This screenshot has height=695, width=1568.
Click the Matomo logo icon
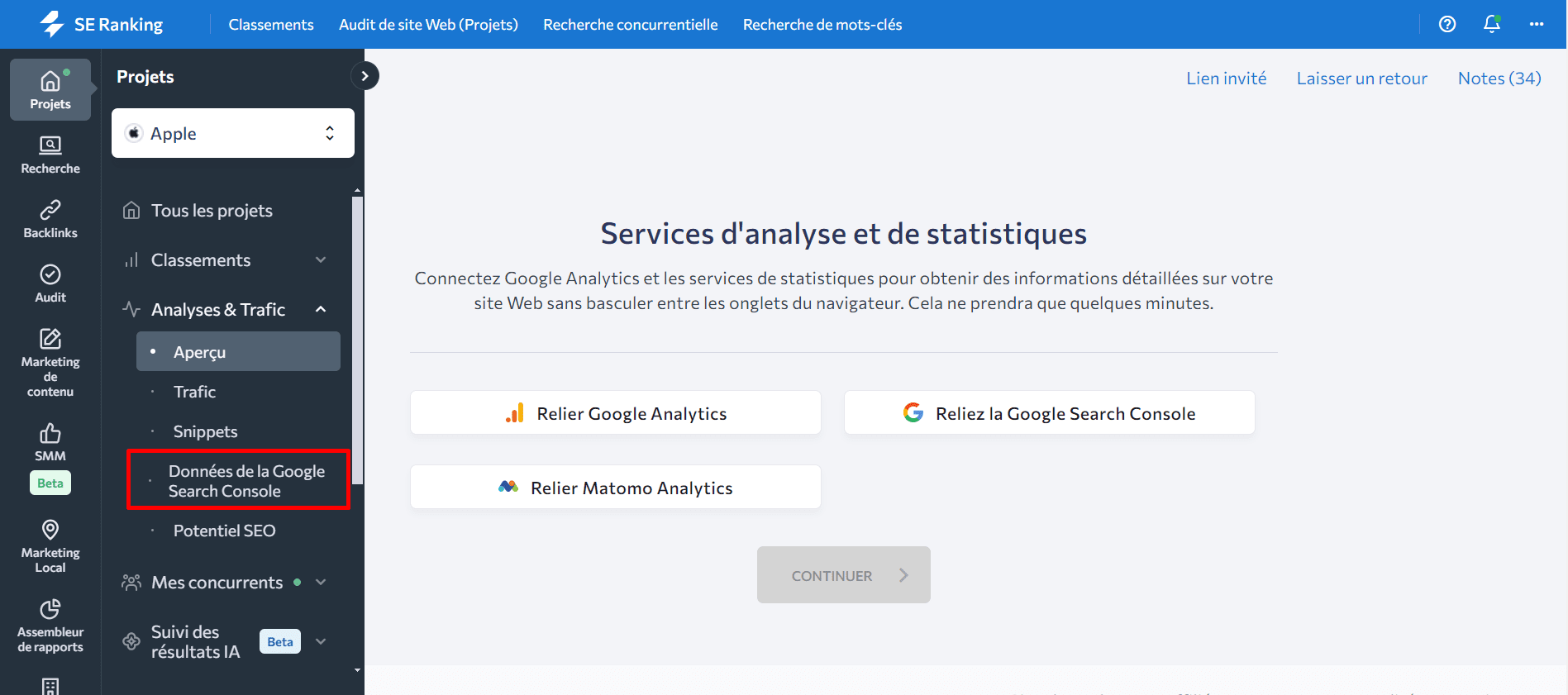point(508,487)
